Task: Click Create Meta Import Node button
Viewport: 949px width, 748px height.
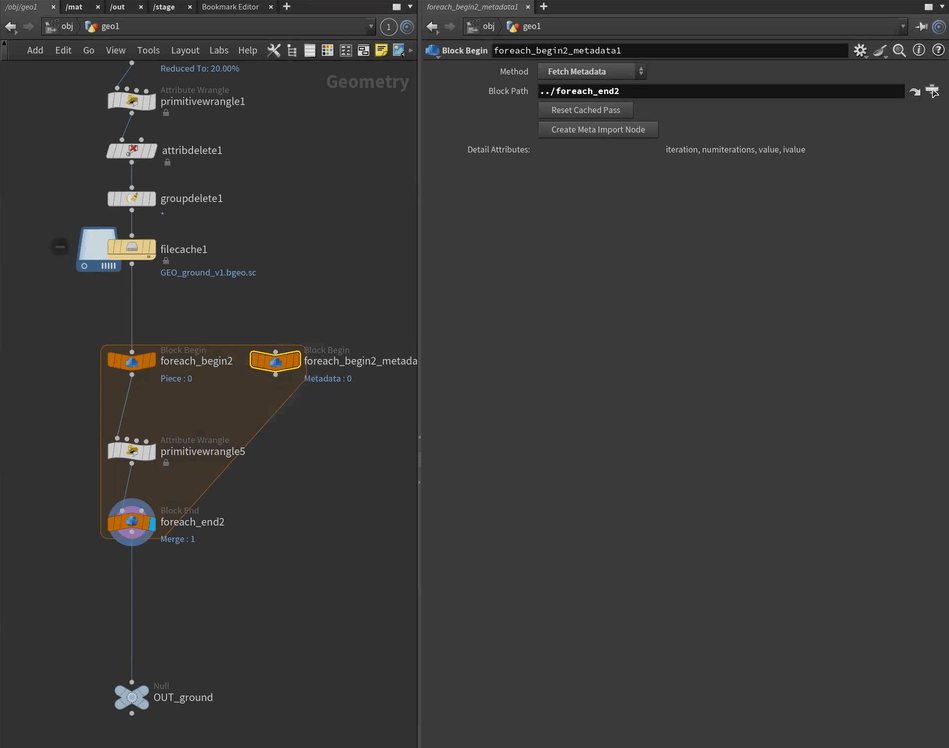Action: [598, 129]
